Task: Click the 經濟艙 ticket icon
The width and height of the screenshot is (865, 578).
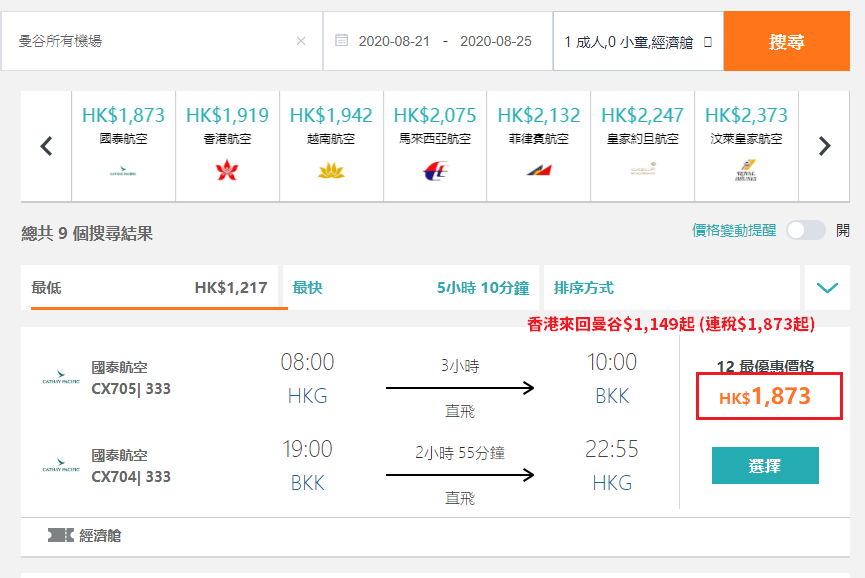Action: pos(61,535)
